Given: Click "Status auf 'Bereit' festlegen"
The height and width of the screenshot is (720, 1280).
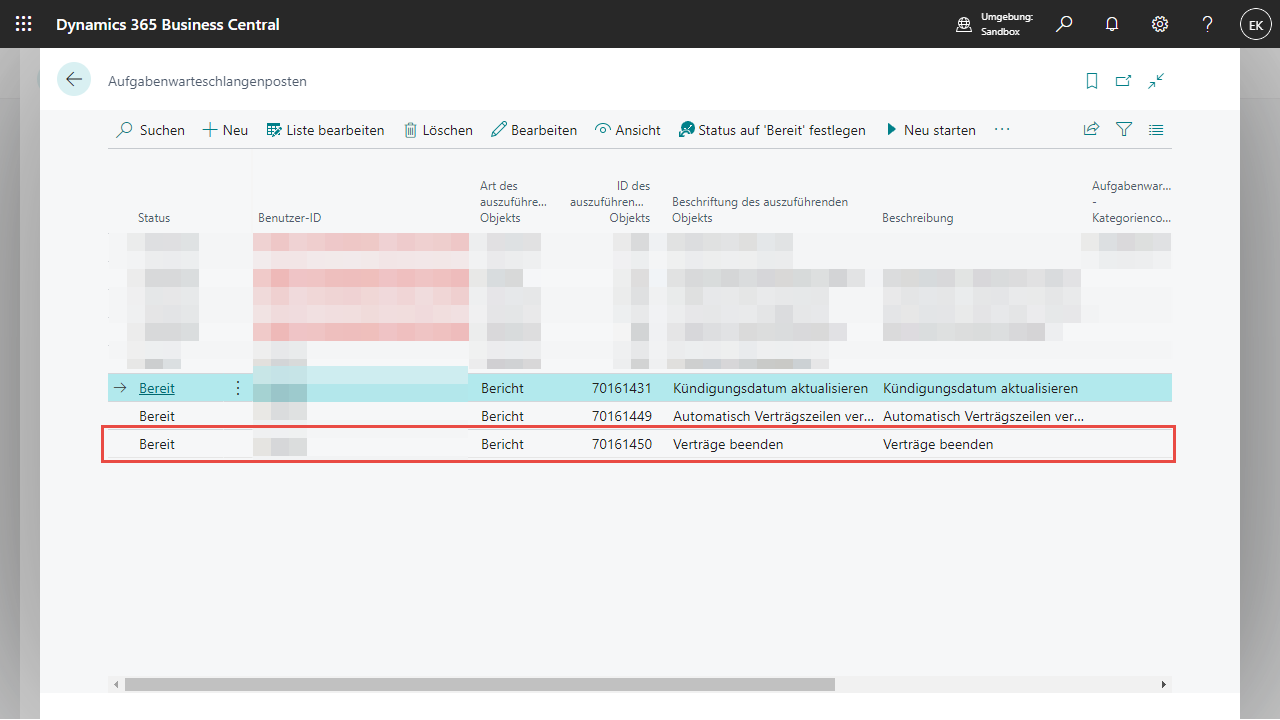Looking at the screenshot, I should pos(771,130).
